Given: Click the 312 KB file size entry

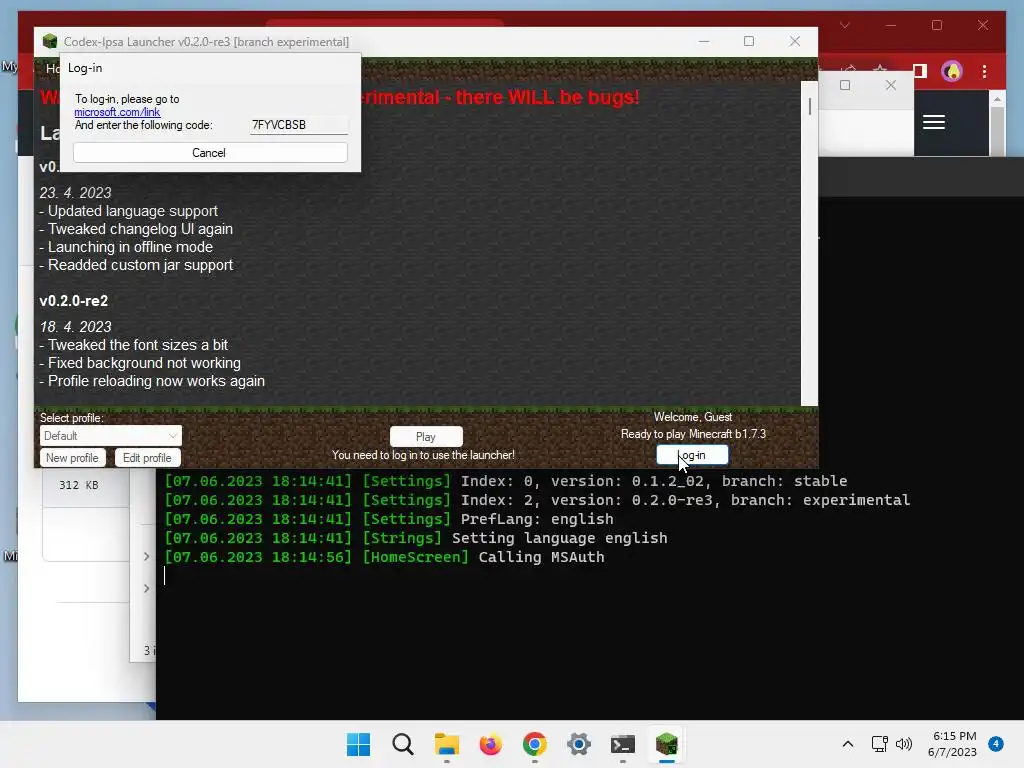Looking at the screenshot, I should coord(78,485).
